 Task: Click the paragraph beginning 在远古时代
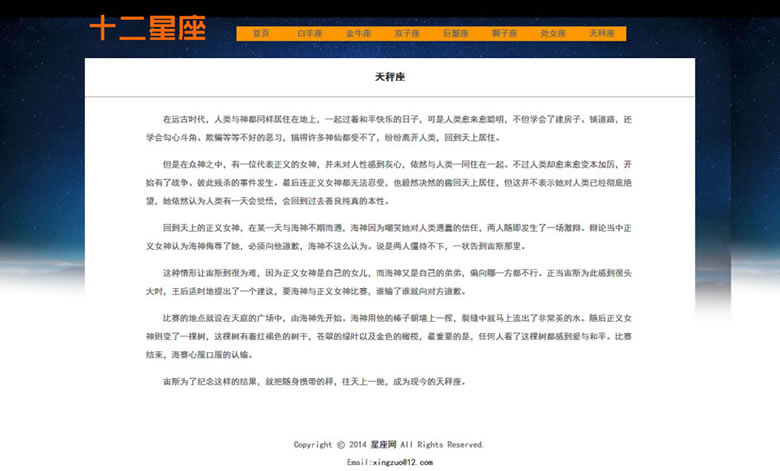[x=390, y=128]
